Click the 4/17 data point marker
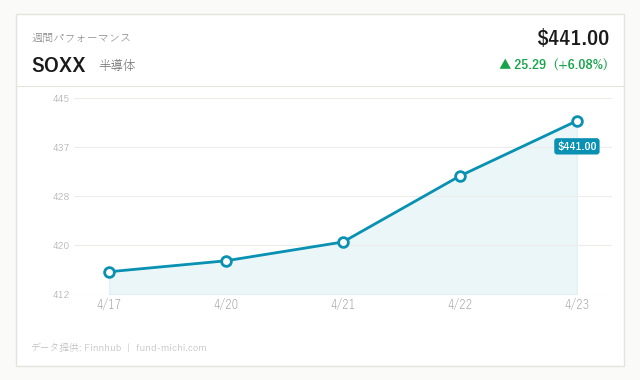The width and height of the screenshot is (640, 380). [x=109, y=272]
